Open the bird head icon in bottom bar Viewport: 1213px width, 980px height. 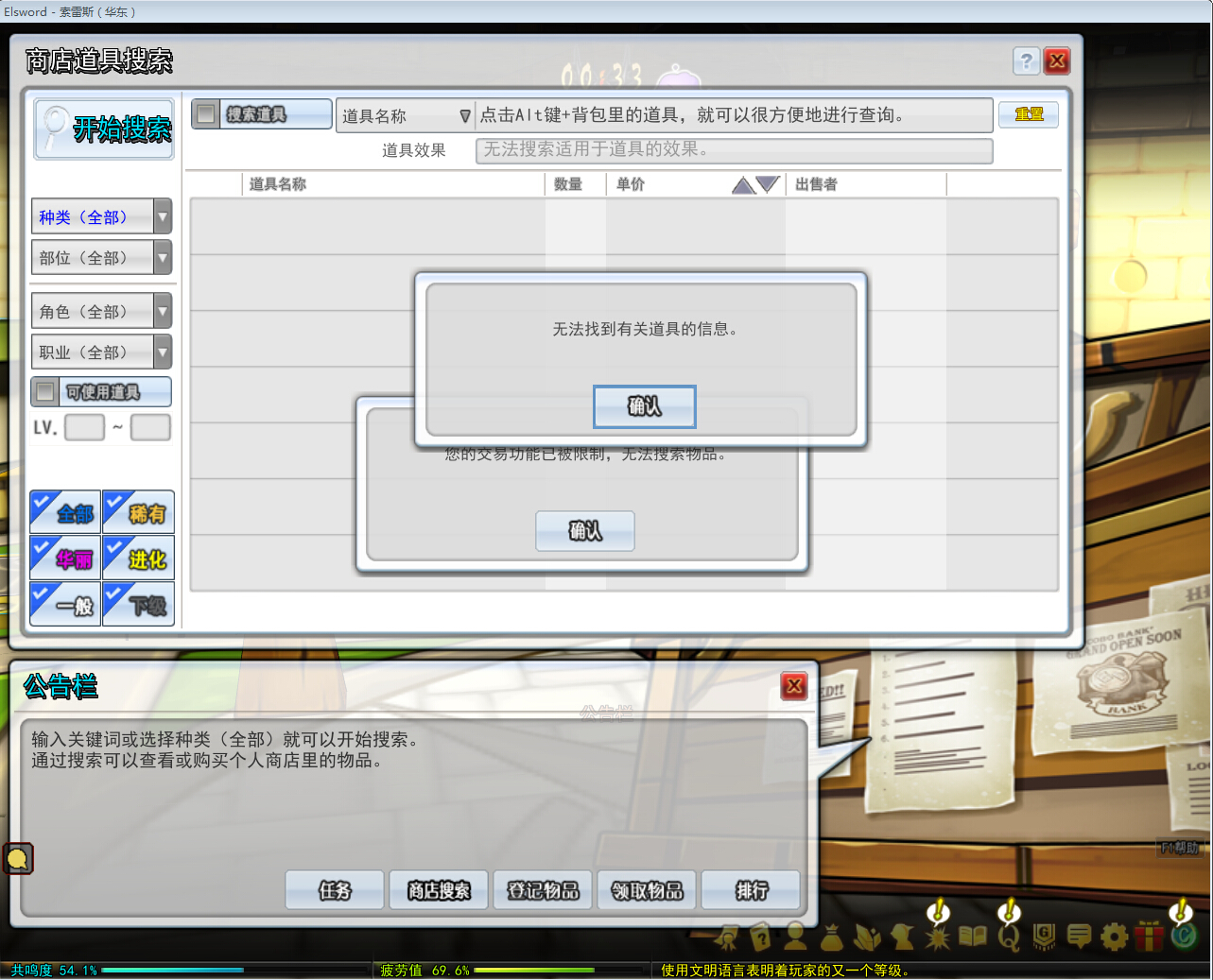point(903,936)
